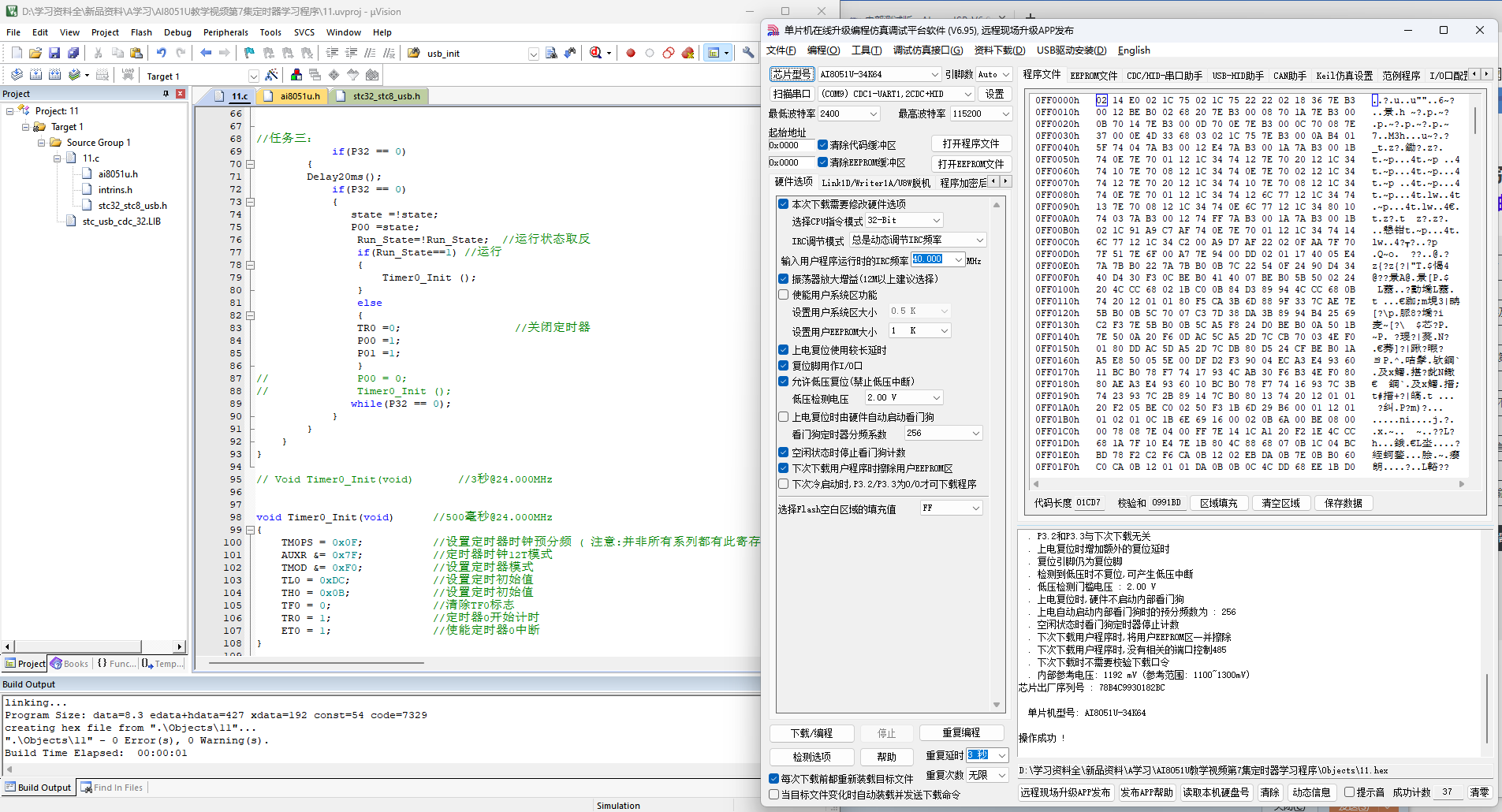The image size is (1502, 812).
Task: Click the IRC frequency 40.000 input field
Action: [931, 259]
